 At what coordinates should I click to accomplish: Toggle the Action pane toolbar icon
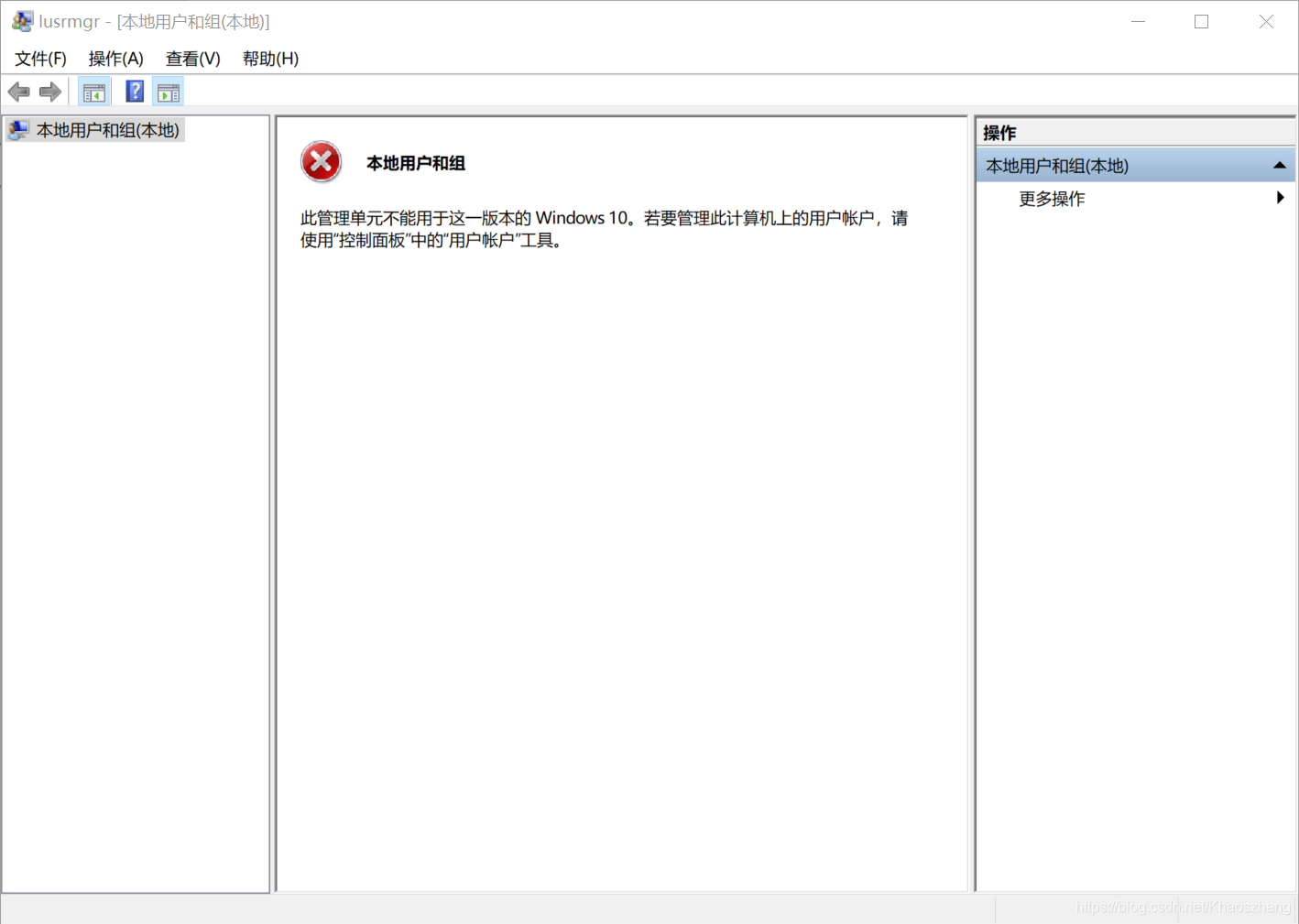click(x=169, y=92)
